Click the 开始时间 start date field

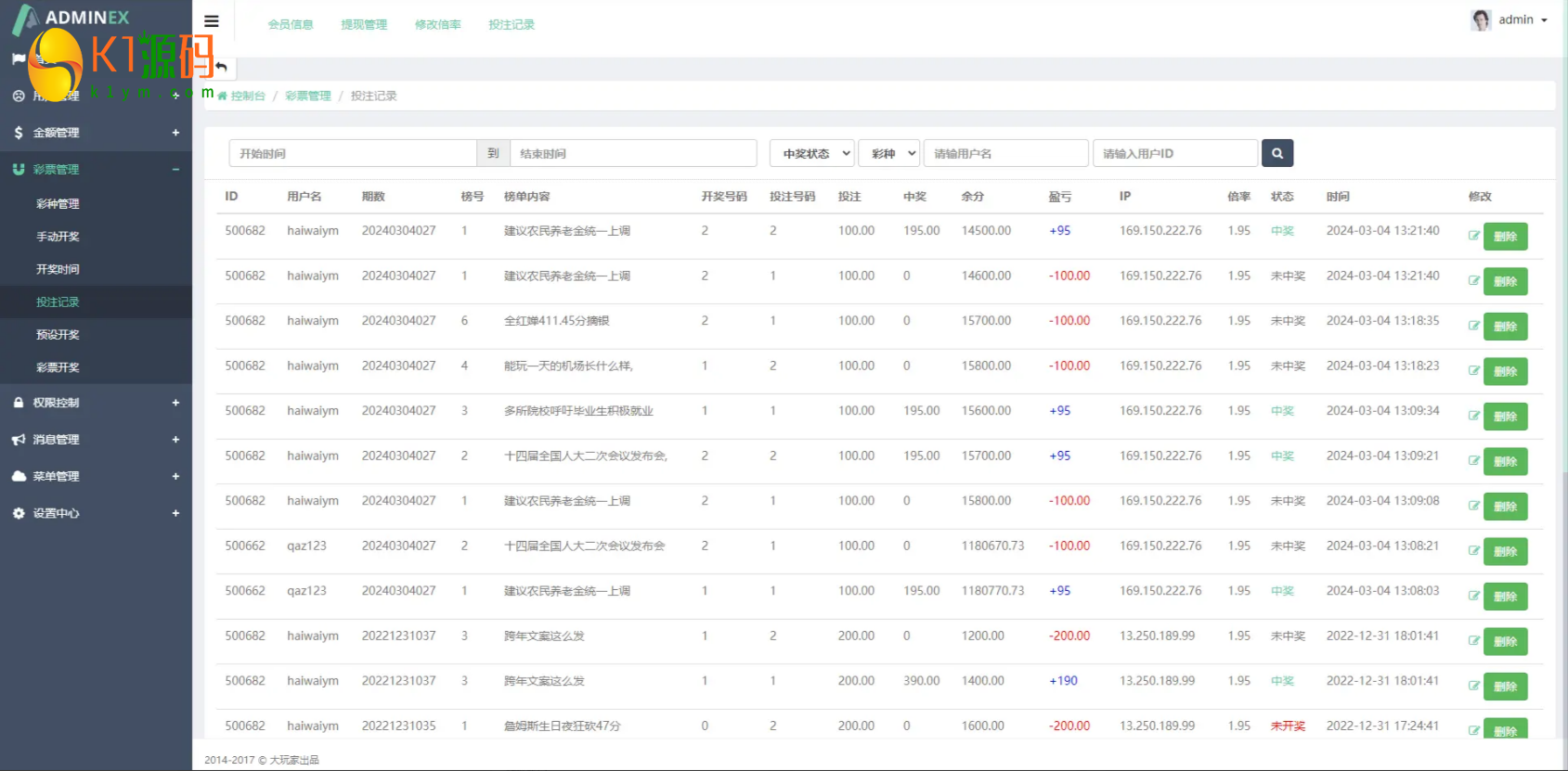(352, 153)
